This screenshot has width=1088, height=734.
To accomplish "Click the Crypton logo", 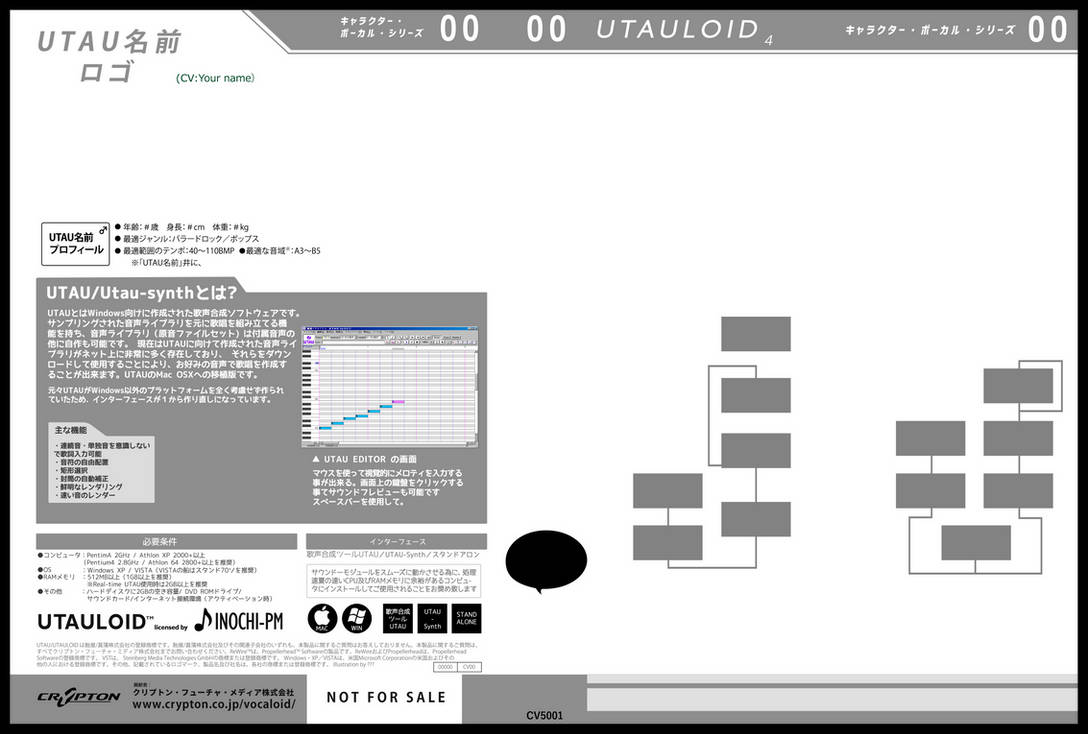I will pos(78,697).
